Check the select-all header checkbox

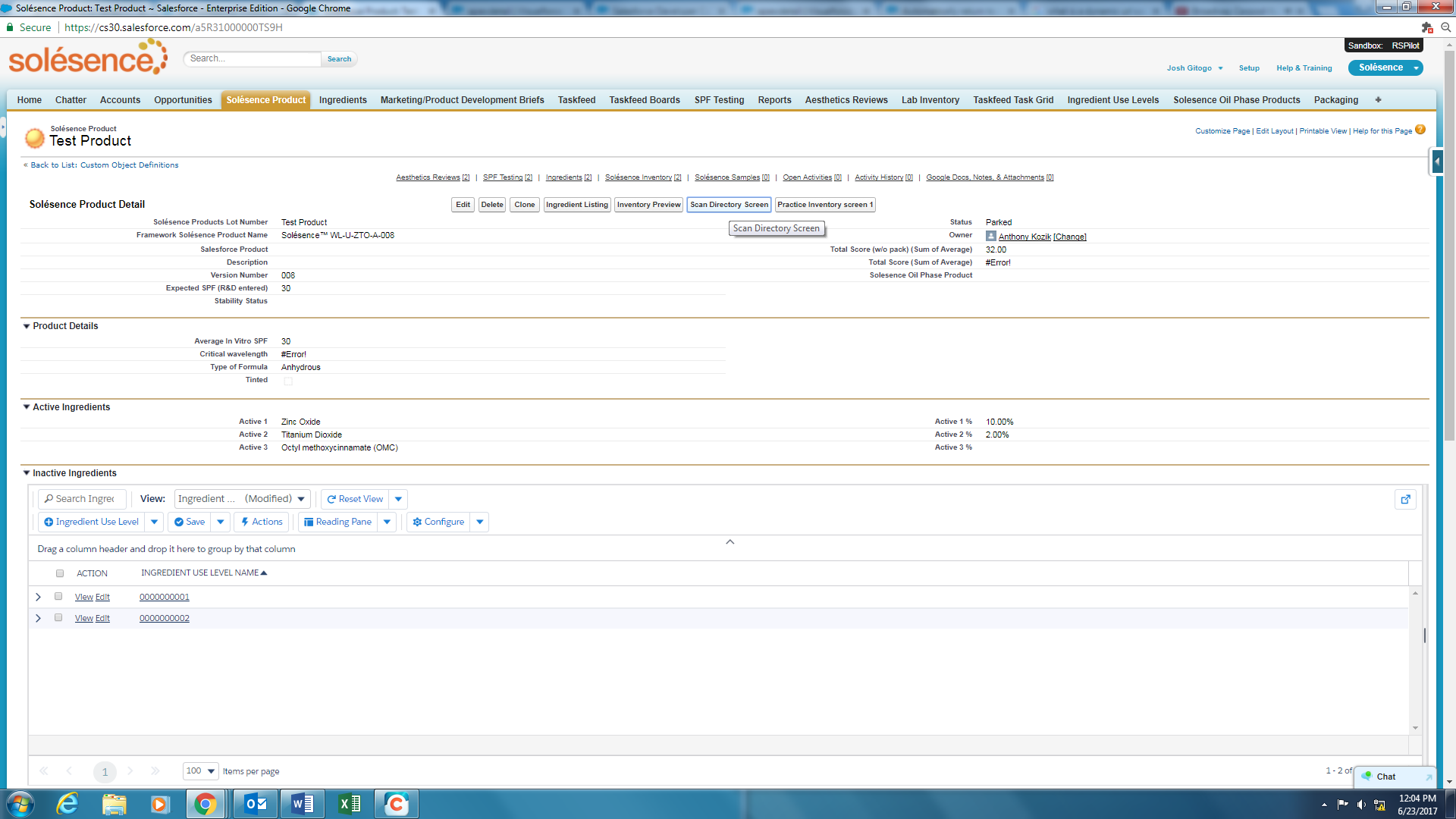coord(60,573)
